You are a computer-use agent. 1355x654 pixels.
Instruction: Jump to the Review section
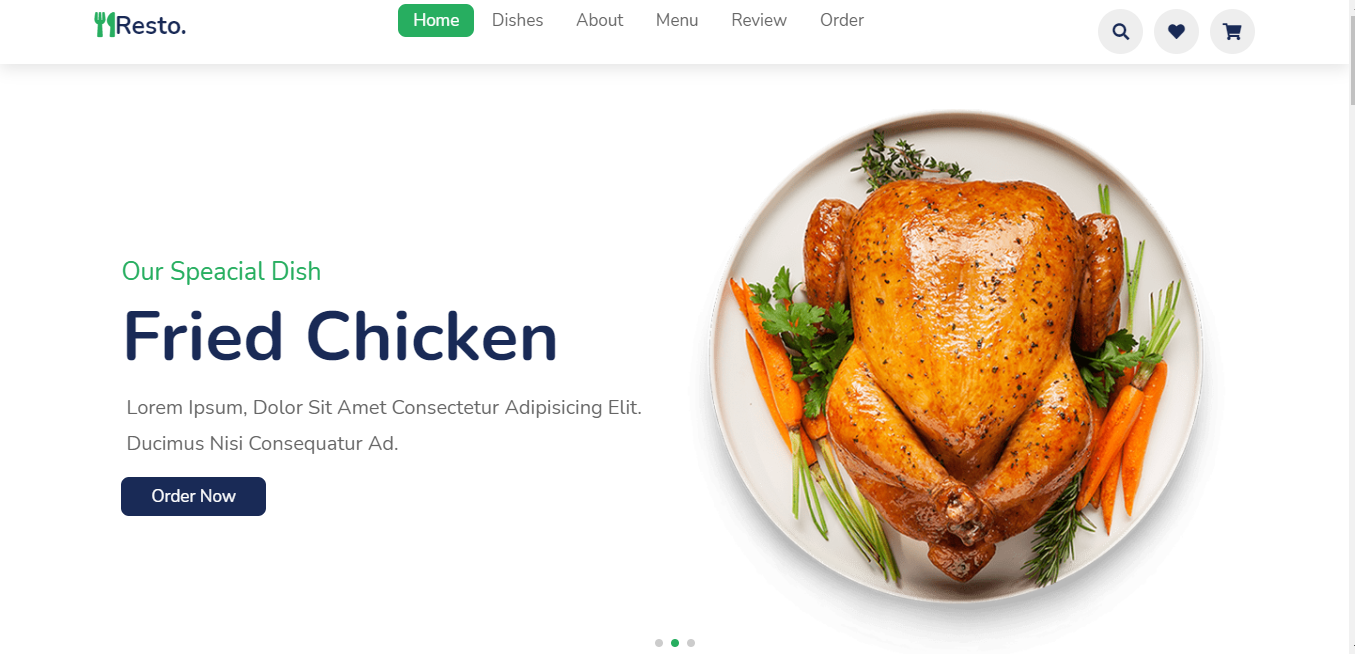[x=759, y=20]
